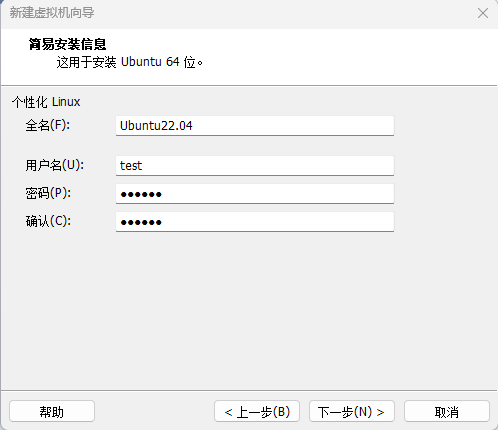
Task: Activate the 确认 confirm password field
Action: [x=255, y=222]
